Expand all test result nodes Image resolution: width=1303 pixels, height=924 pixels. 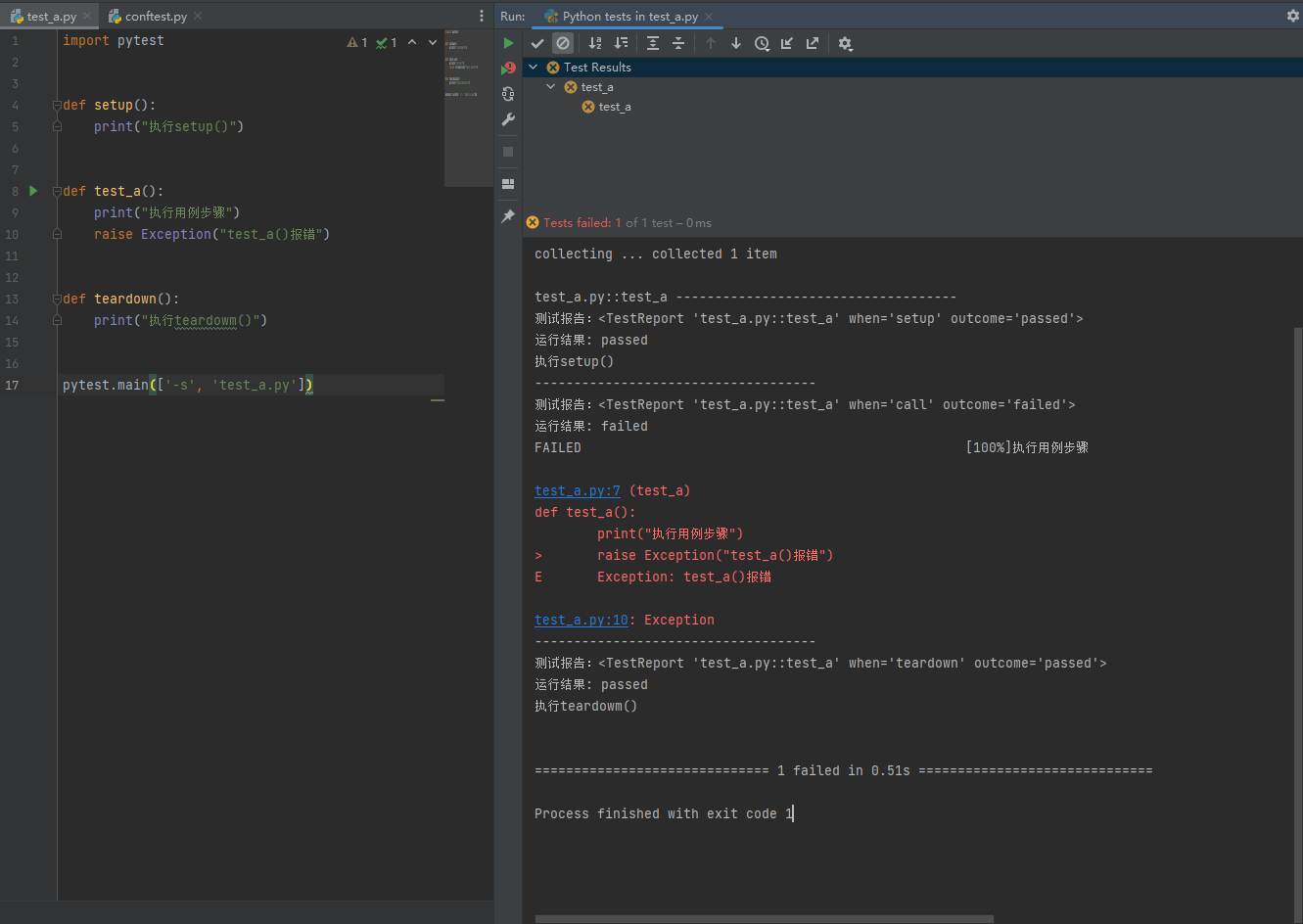pyautogui.click(x=653, y=43)
